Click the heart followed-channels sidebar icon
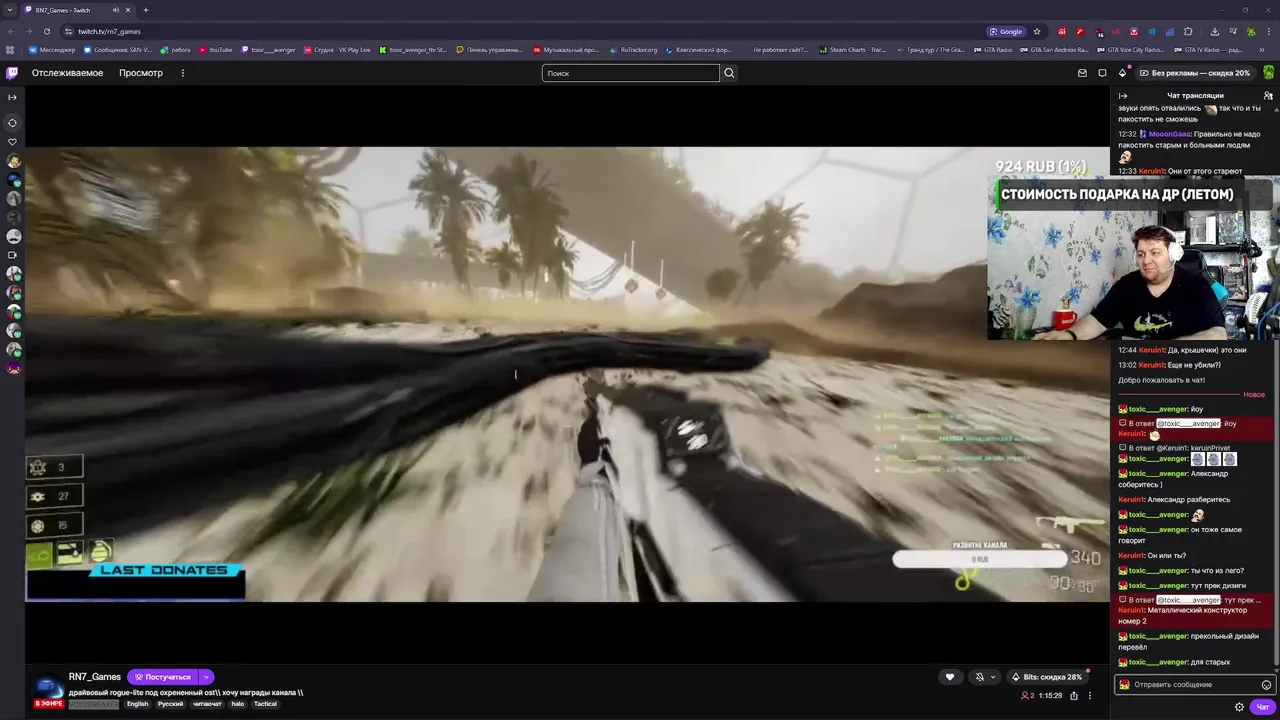 point(12,142)
